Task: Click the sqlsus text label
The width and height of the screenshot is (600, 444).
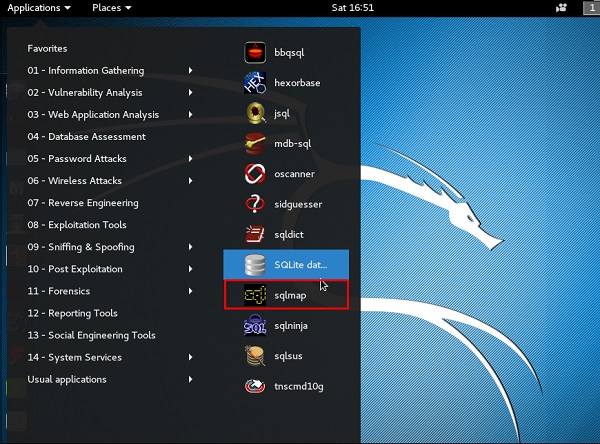Action: (x=288, y=356)
